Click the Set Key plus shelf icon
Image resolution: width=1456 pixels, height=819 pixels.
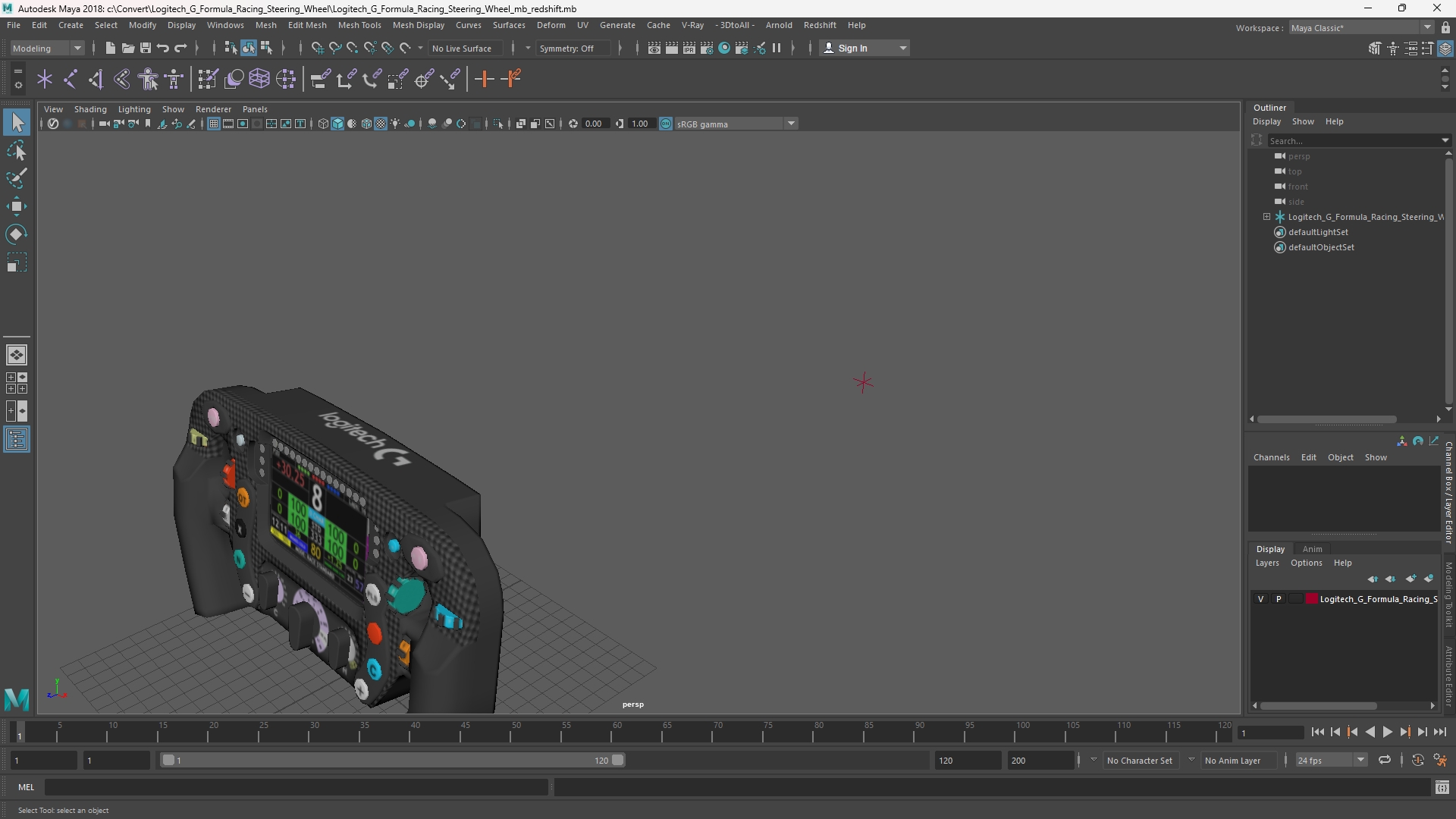click(484, 79)
